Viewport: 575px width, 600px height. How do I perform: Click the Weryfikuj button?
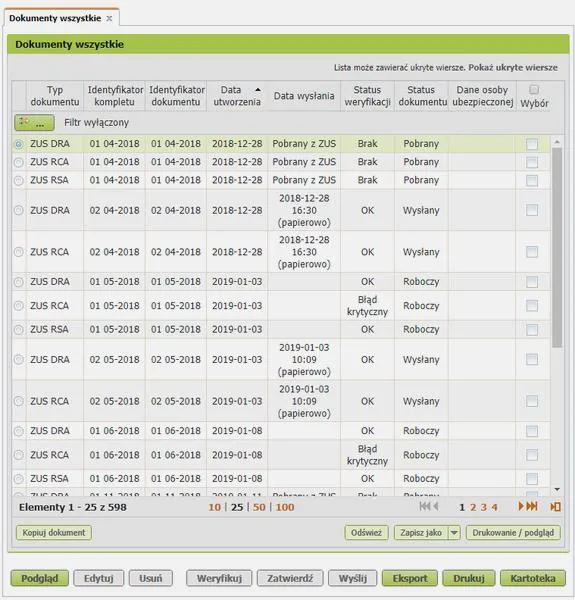coord(219,578)
